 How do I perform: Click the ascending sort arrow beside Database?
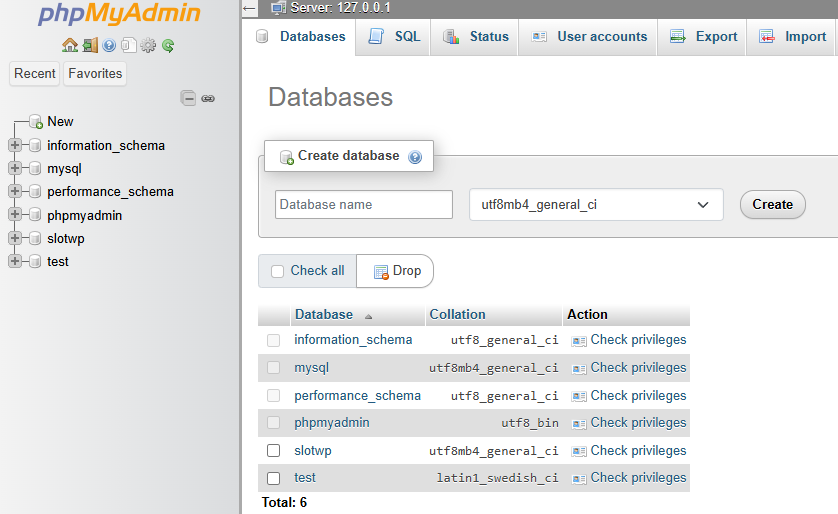click(368, 316)
